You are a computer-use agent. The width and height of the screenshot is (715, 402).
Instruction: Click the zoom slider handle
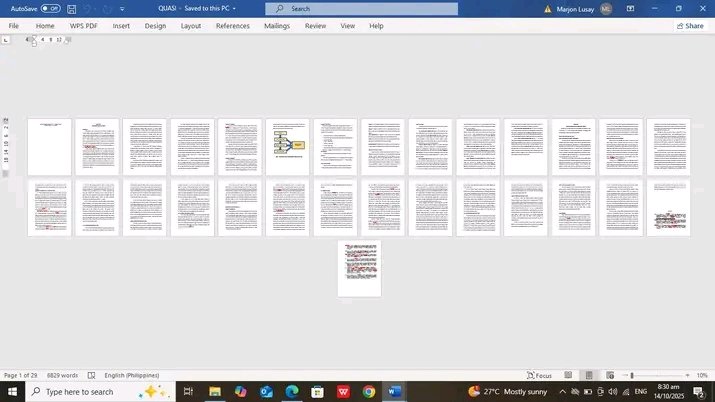[x=632, y=375]
